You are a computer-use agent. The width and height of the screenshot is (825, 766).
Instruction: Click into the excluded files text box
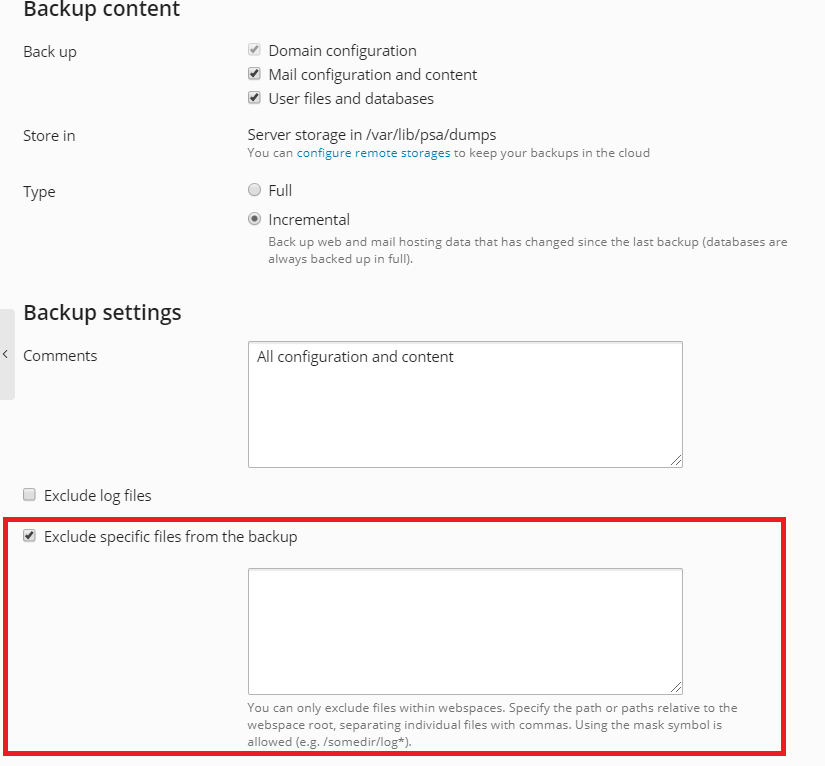[x=465, y=631]
